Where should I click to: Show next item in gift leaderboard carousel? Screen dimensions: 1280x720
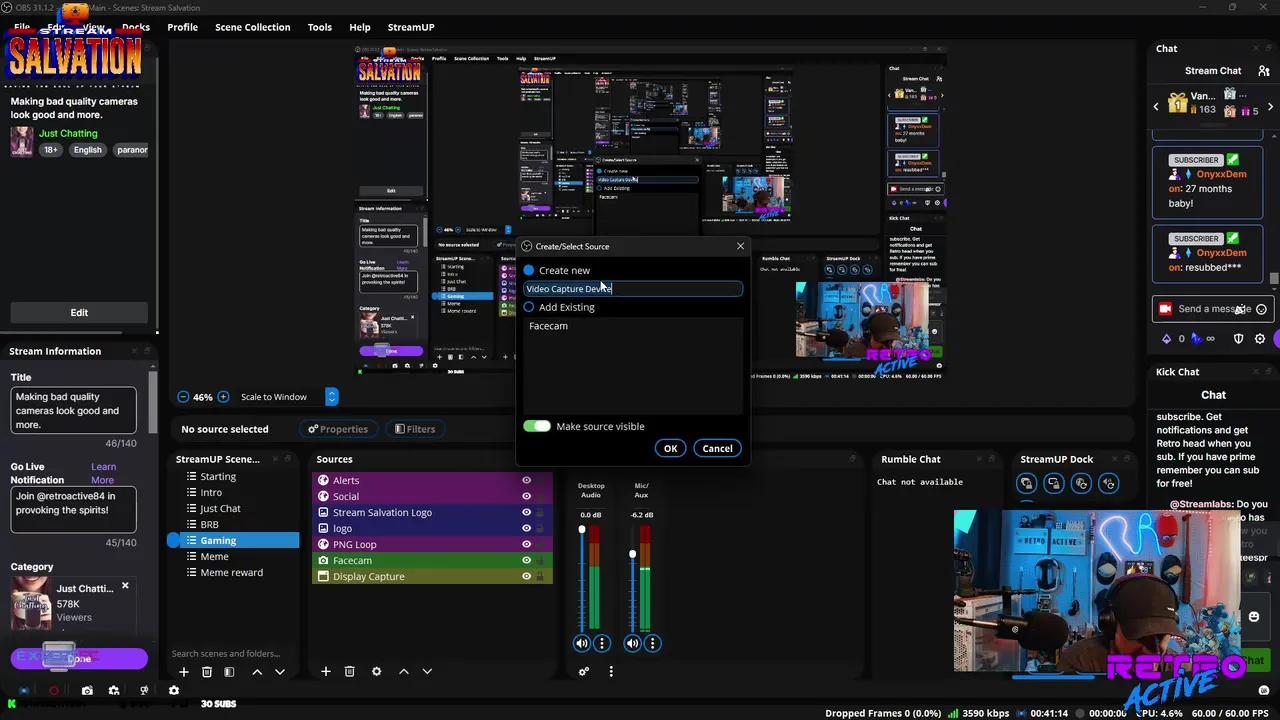[1270, 106]
